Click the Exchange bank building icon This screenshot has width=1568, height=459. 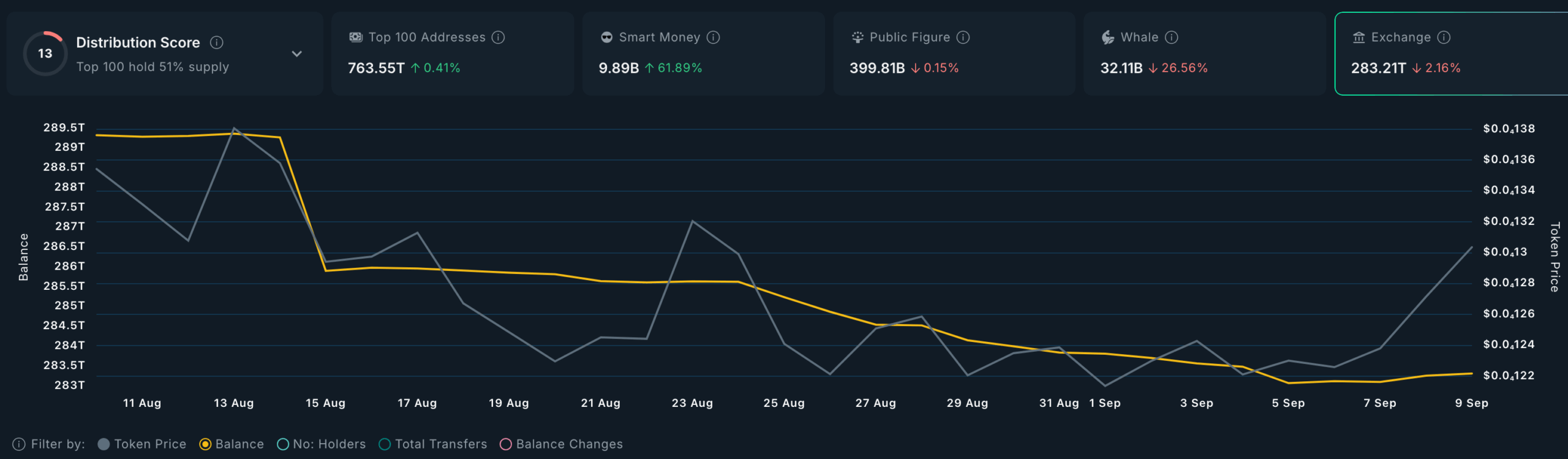pos(1359,37)
